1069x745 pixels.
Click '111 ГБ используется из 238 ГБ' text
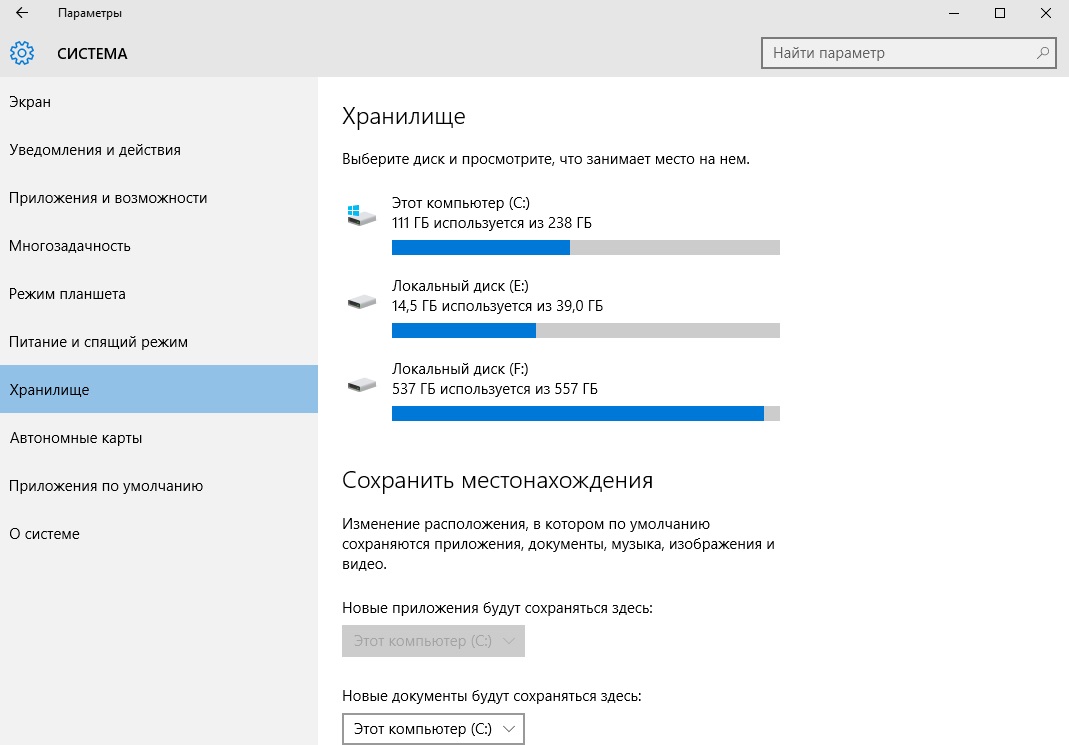492,224
